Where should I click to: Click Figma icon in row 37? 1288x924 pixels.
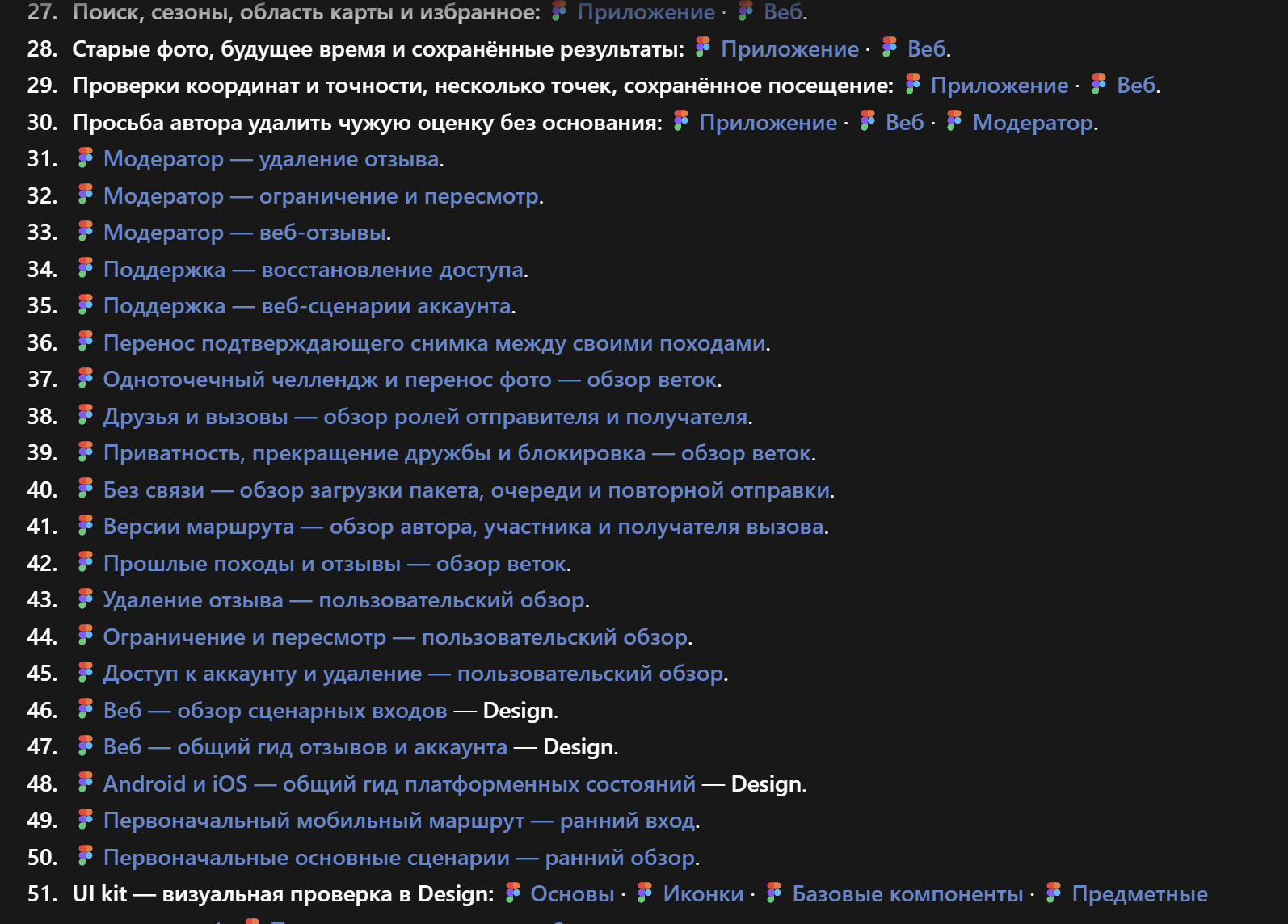[86, 378]
